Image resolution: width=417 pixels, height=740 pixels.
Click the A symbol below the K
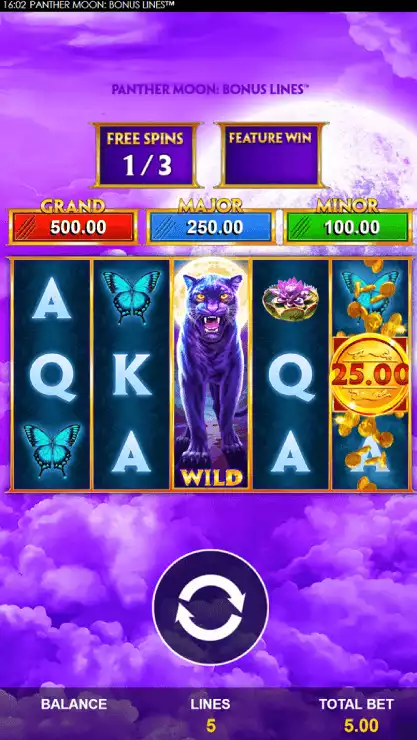131,452
